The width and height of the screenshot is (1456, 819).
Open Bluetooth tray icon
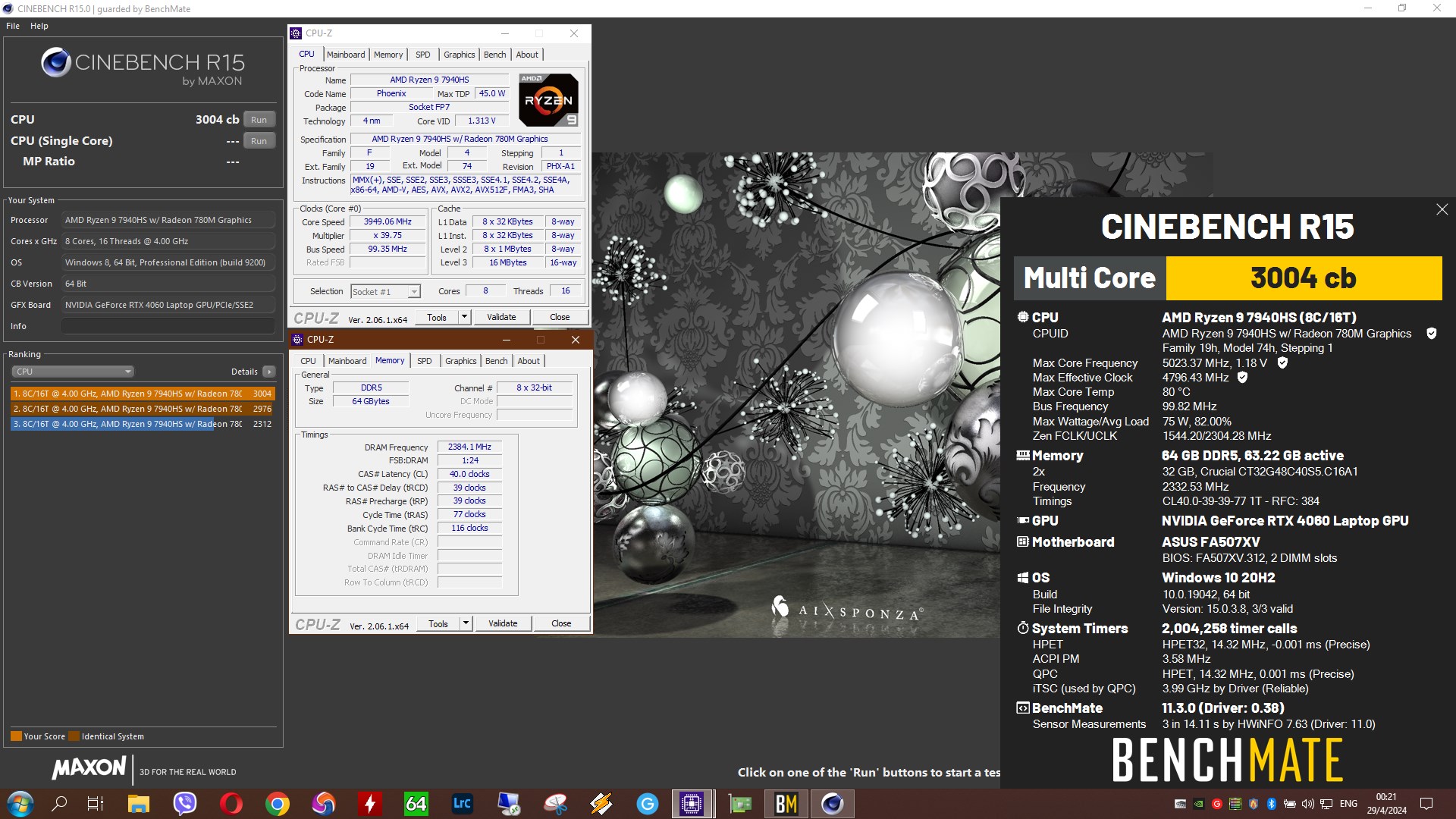point(1272,804)
